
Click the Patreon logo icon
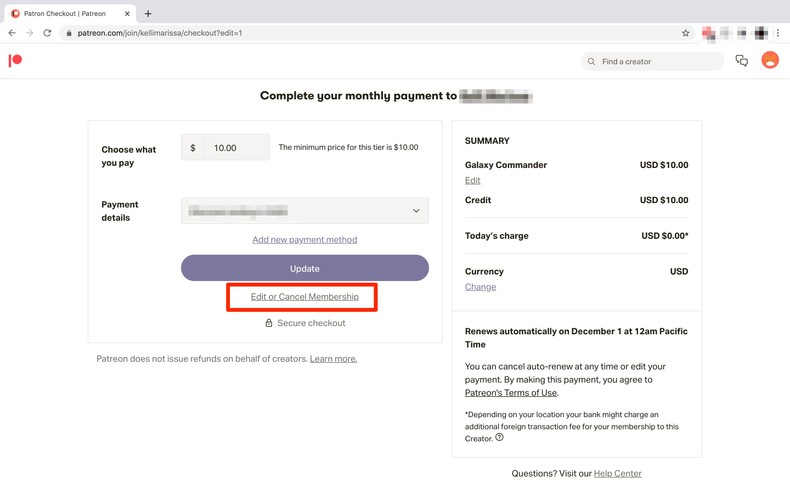point(15,61)
